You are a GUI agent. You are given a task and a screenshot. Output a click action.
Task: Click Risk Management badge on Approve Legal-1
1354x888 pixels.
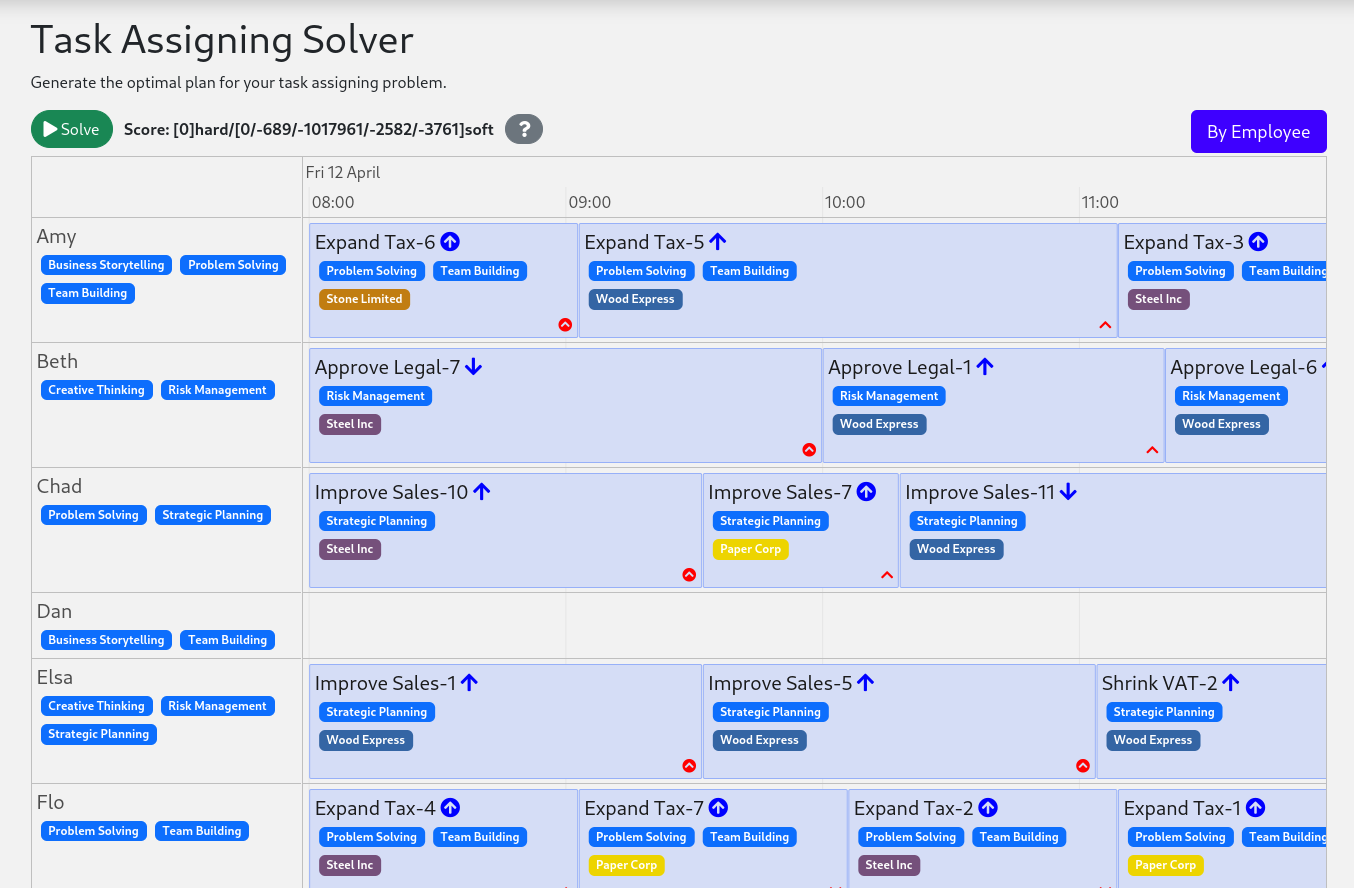point(889,396)
